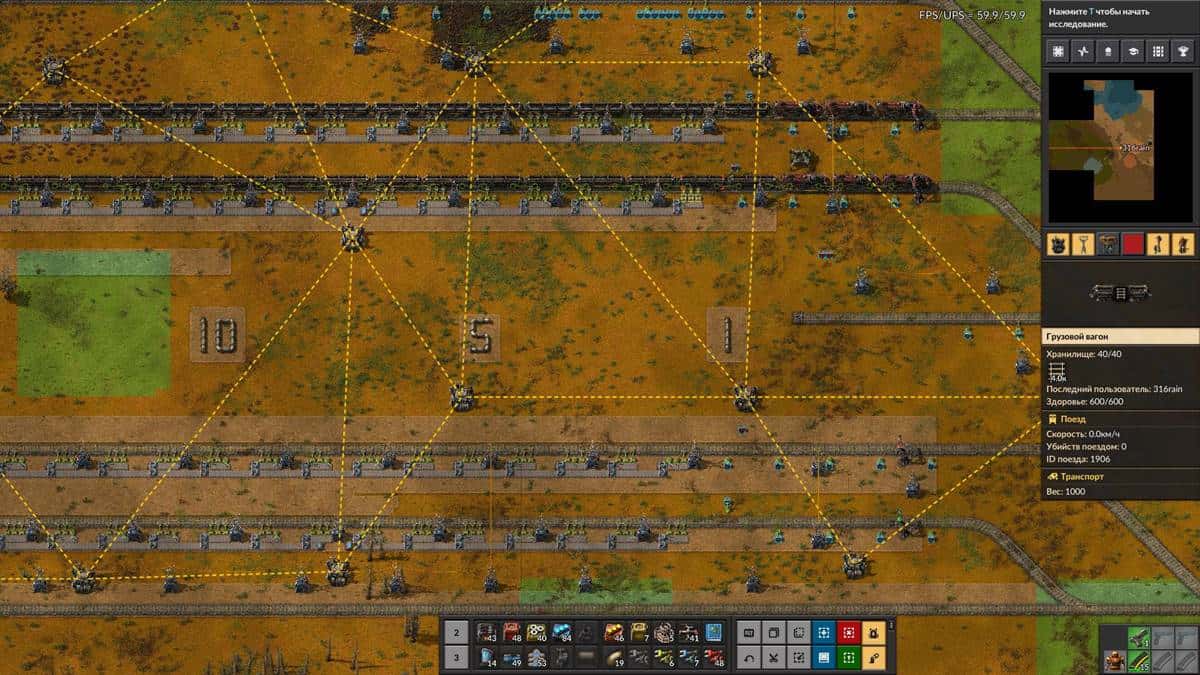Click the minimap preview

pos(1120,148)
